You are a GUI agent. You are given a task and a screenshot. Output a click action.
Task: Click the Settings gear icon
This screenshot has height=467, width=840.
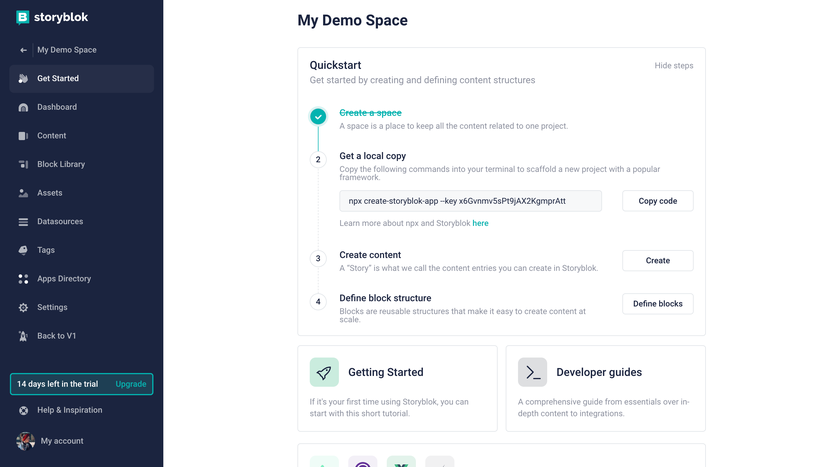23,307
